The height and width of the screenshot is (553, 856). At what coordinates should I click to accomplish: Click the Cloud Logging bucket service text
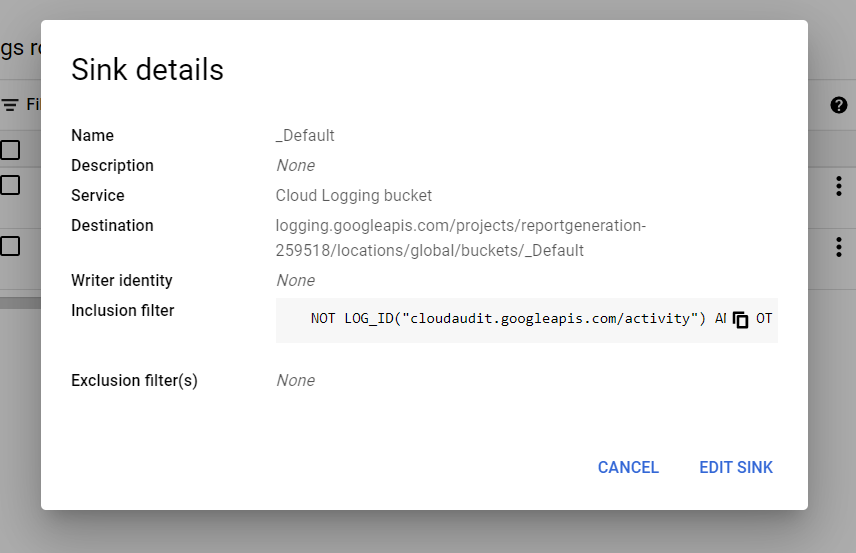pyautogui.click(x=354, y=196)
